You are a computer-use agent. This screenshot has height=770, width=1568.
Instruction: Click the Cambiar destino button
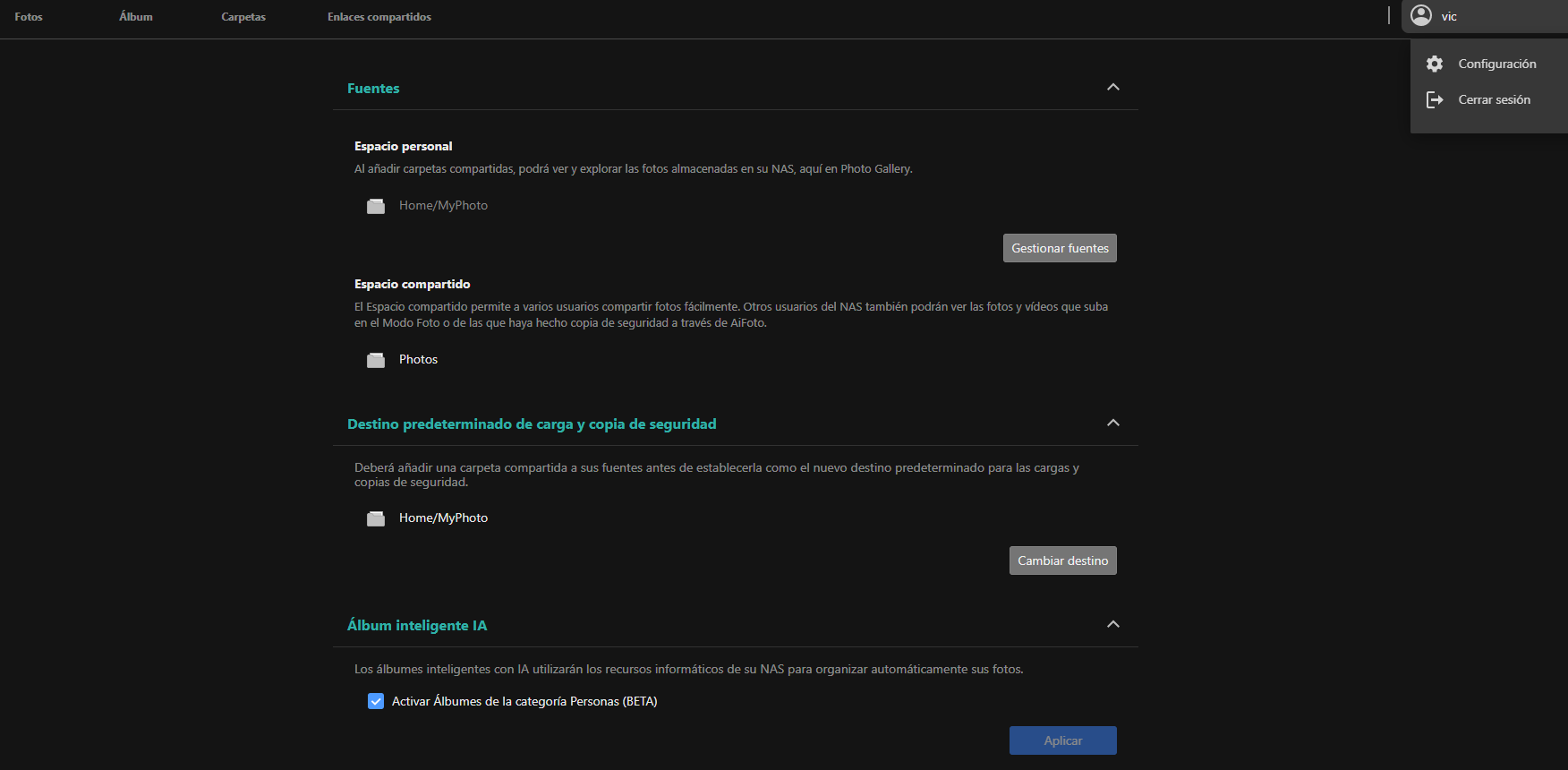click(x=1062, y=560)
